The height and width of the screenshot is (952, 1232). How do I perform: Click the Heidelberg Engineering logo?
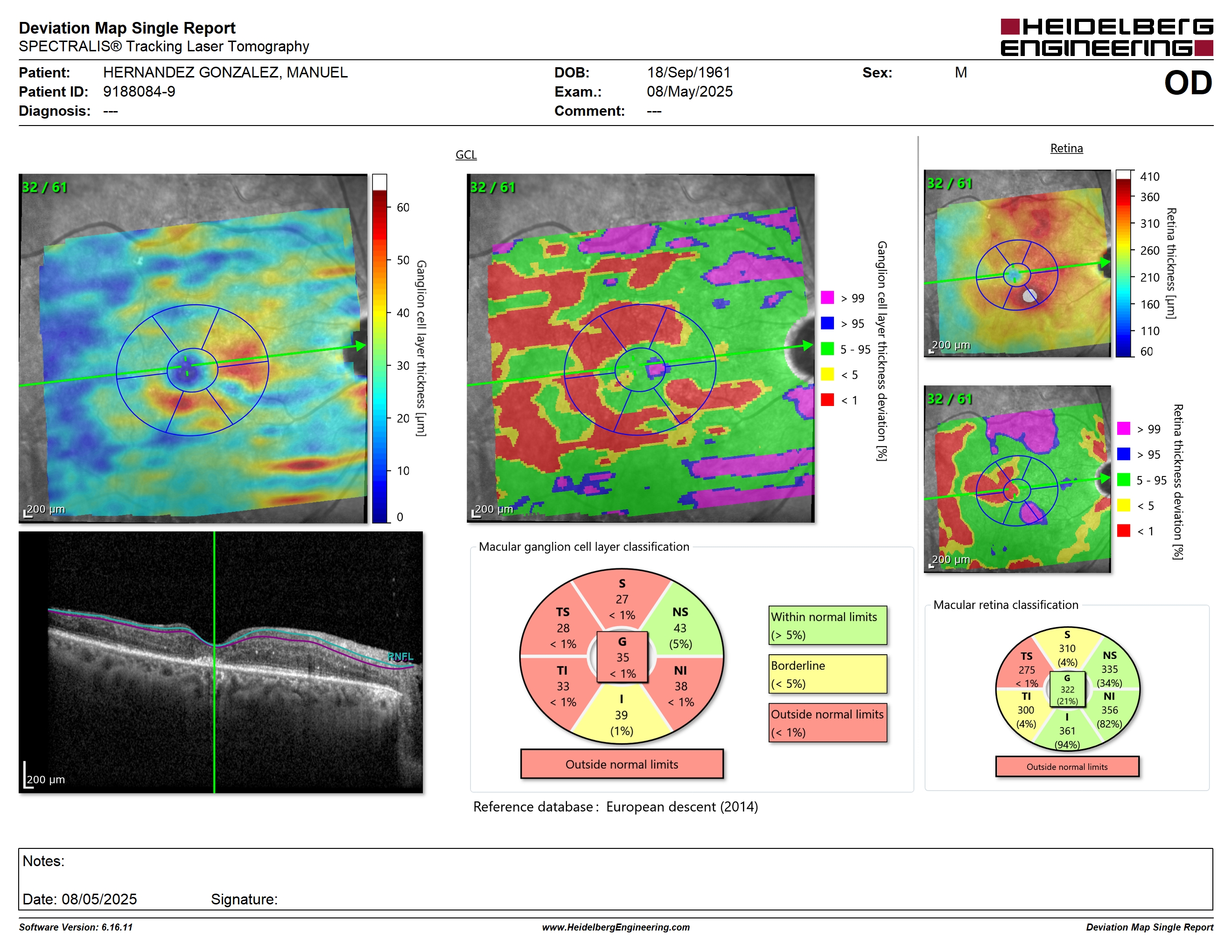tap(1106, 37)
